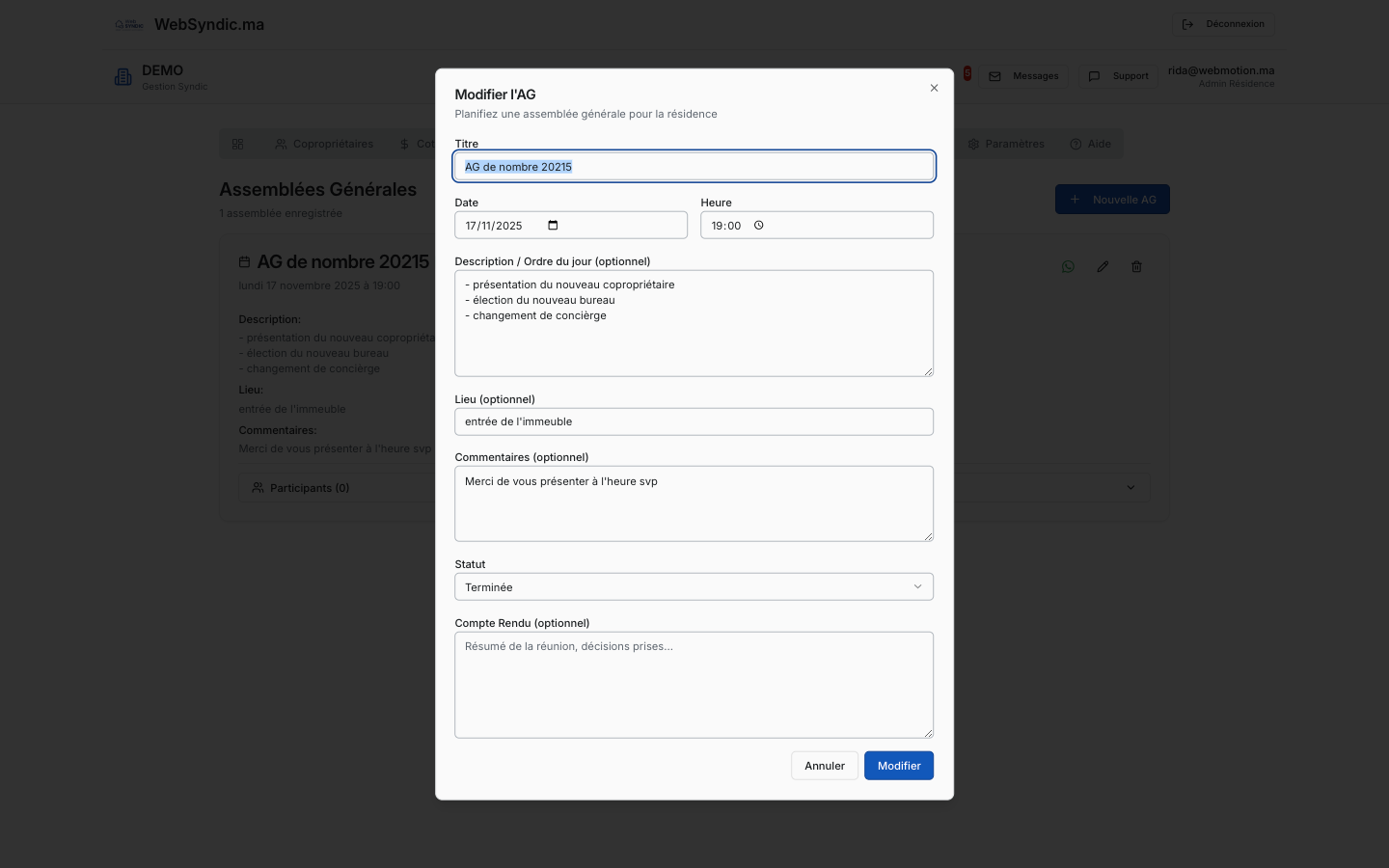Open the Copropriétaires tab

(324, 145)
